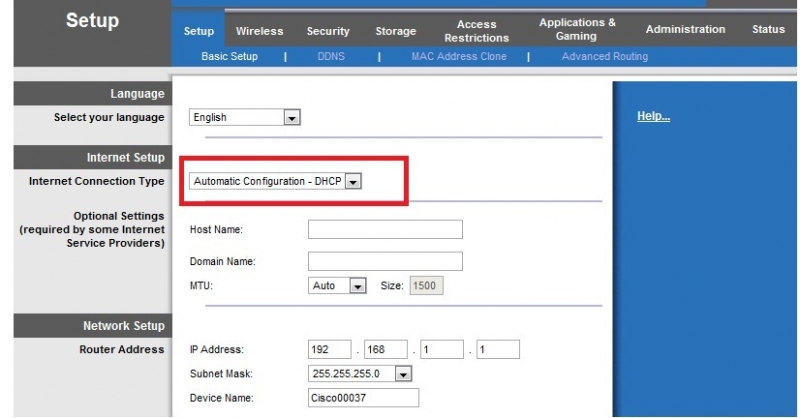Image resolution: width=800 pixels, height=418 pixels.
Task: Open the Administration tab
Action: click(x=685, y=29)
